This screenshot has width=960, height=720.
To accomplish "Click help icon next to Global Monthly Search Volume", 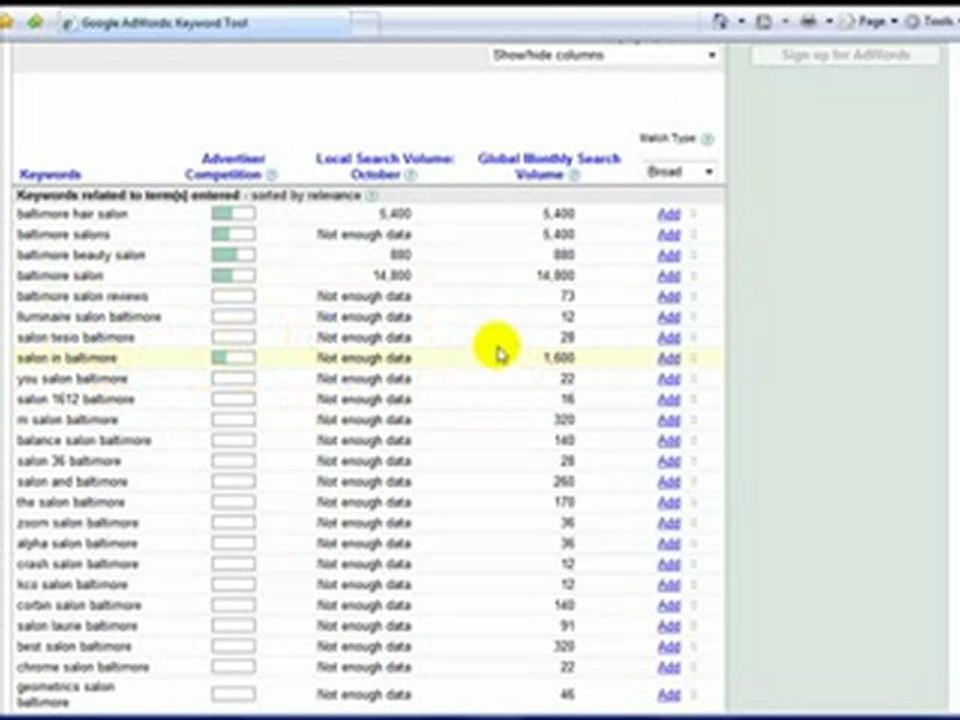I will [574, 175].
